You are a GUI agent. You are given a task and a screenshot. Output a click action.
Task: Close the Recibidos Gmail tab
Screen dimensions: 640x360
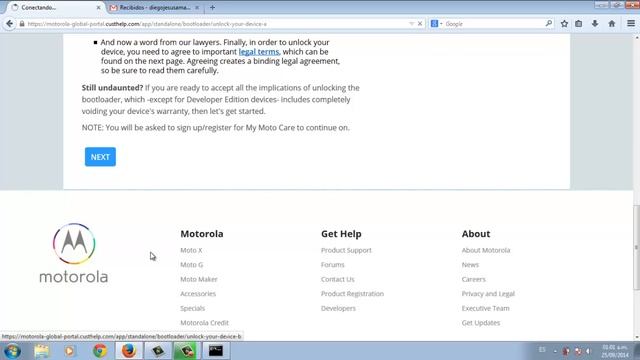(197, 7)
